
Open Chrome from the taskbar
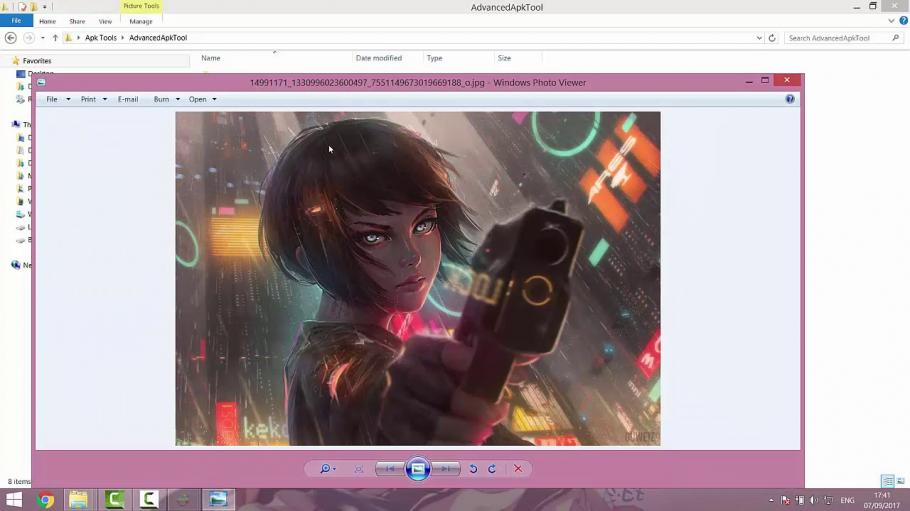45,499
